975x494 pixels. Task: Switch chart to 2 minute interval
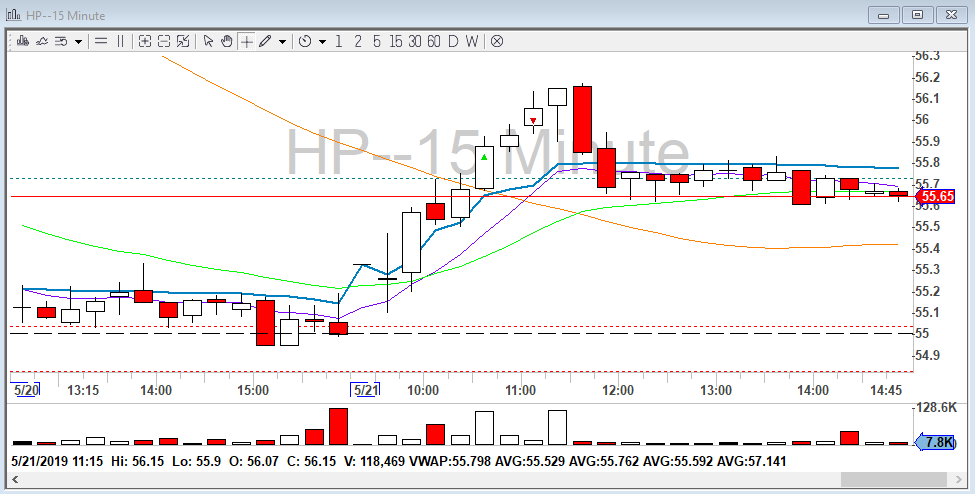358,42
